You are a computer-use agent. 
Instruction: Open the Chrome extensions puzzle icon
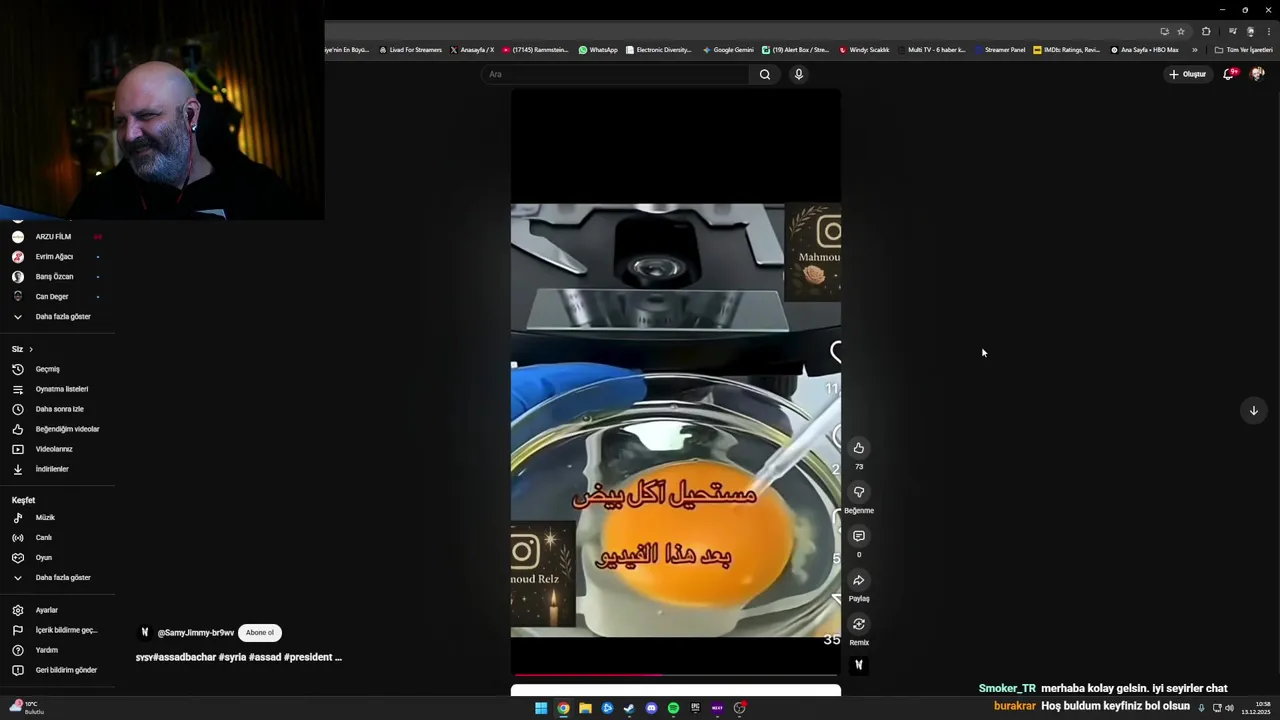tap(1206, 31)
